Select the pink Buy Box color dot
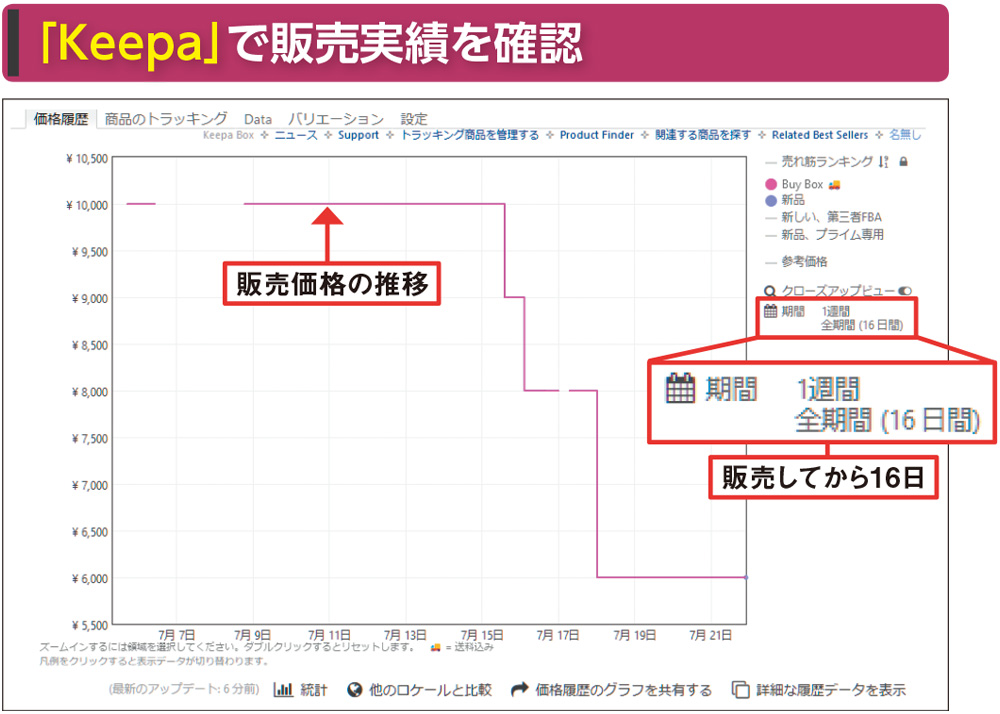The image size is (1000, 714). tap(770, 184)
